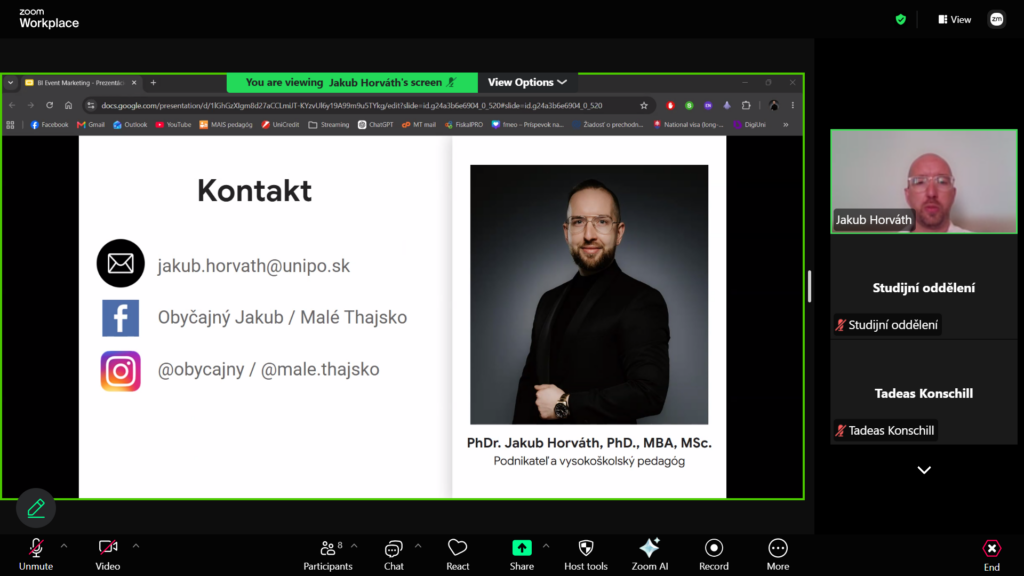Image resolution: width=1024 pixels, height=576 pixels.
Task: Click the text Obyčajný Jakub / Malé Thajsko
Action: 282,317
